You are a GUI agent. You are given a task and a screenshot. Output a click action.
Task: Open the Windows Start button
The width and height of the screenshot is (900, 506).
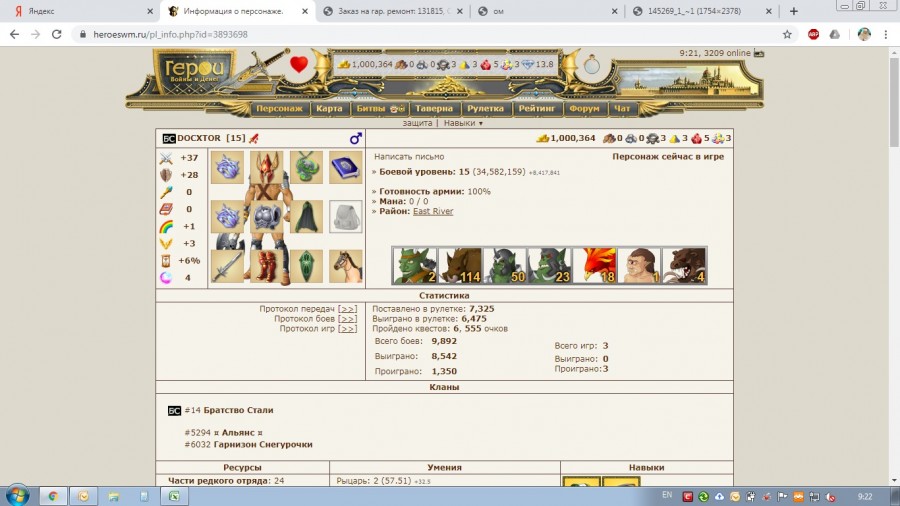click(x=17, y=495)
